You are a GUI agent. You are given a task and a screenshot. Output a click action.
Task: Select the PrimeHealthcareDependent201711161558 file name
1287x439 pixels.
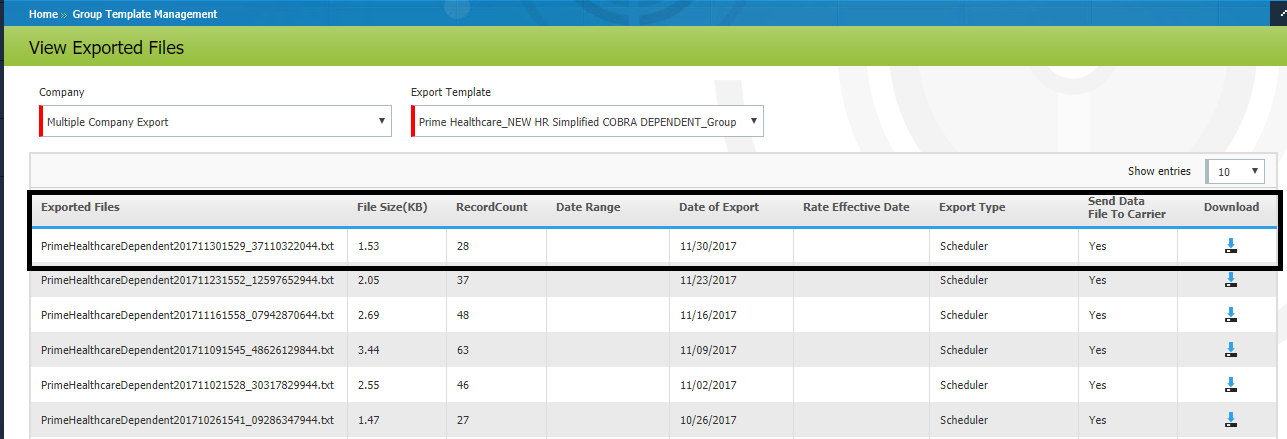point(187,316)
